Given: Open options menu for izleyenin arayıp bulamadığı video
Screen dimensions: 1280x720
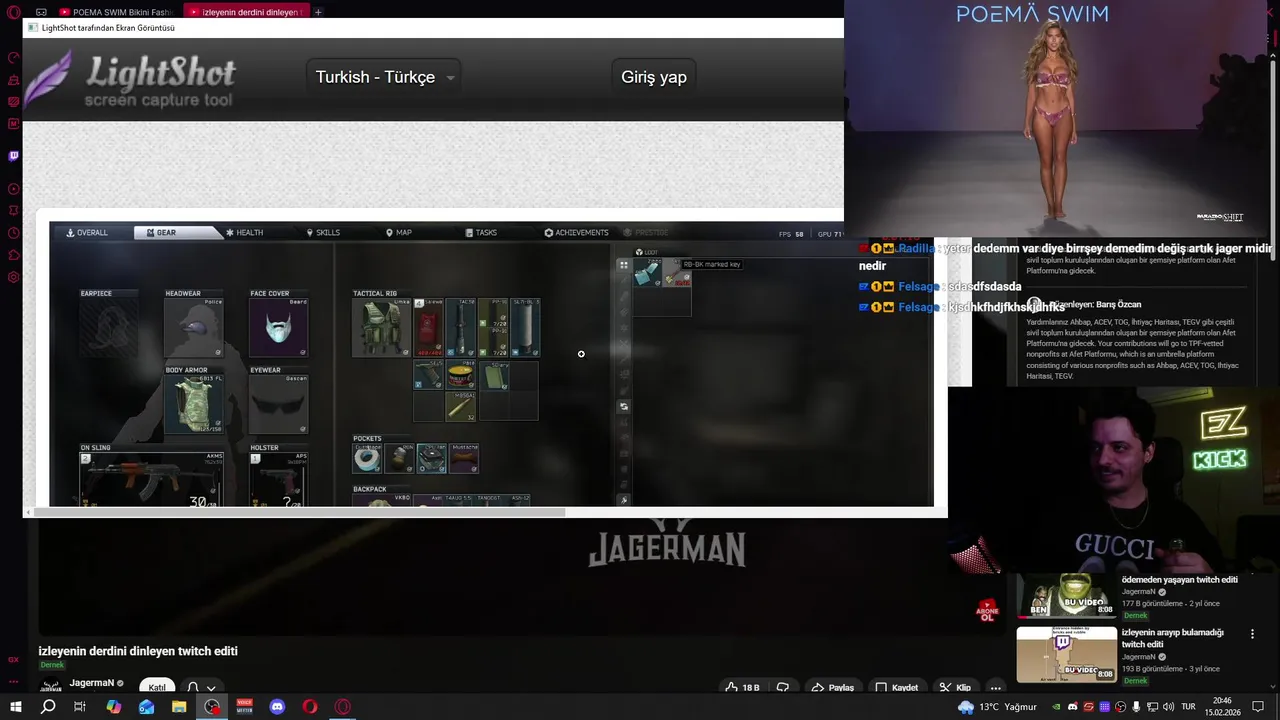Looking at the screenshot, I should coord(1252,633).
